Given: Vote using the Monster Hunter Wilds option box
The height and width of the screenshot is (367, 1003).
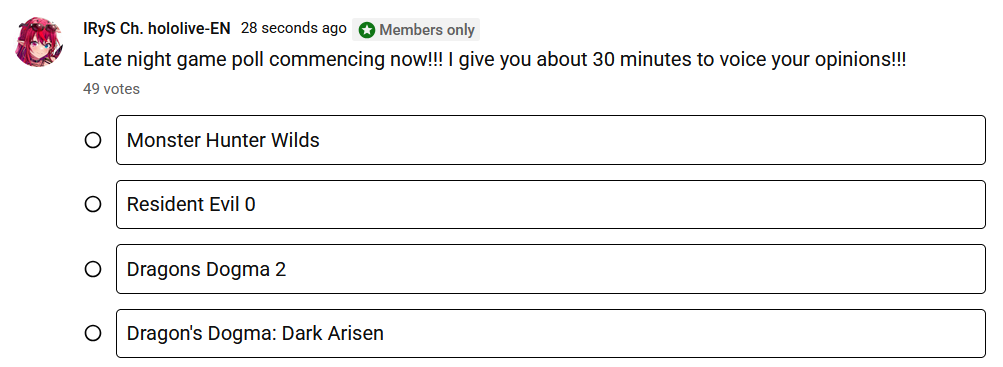Looking at the screenshot, I should [551, 140].
